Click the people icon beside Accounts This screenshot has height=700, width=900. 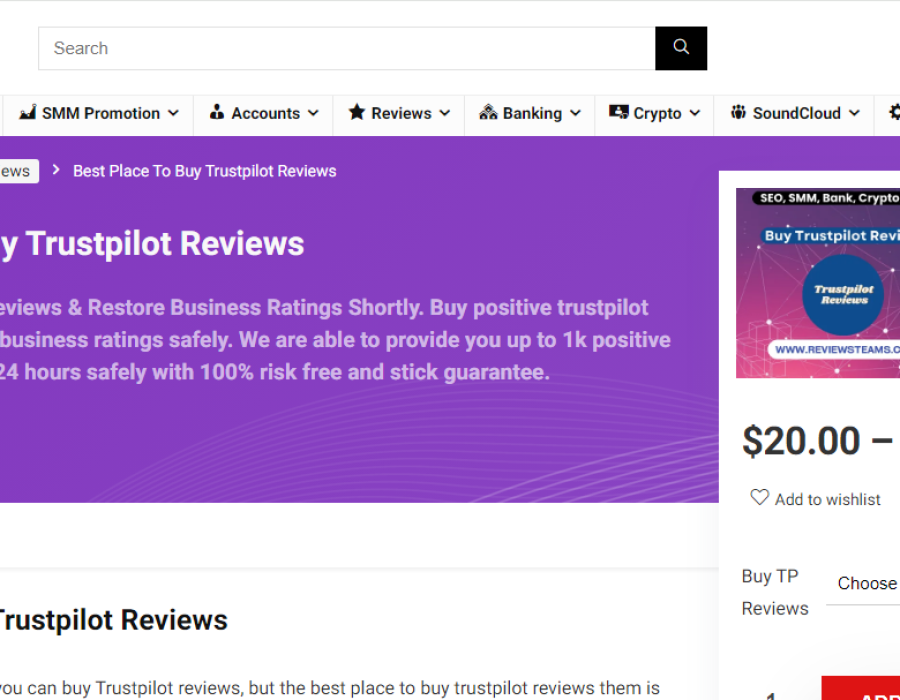[x=217, y=113]
